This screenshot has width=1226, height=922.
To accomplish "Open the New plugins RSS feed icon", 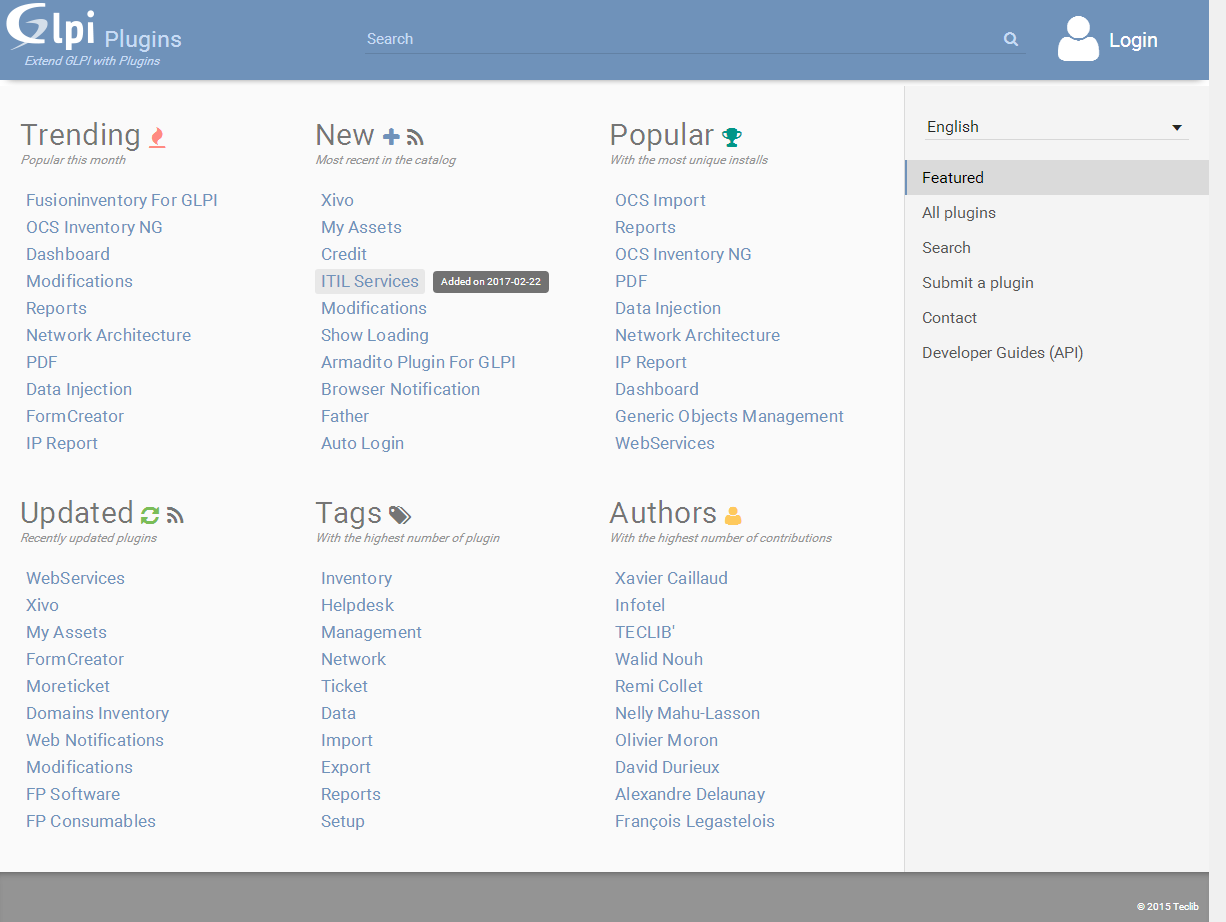I will click(415, 138).
